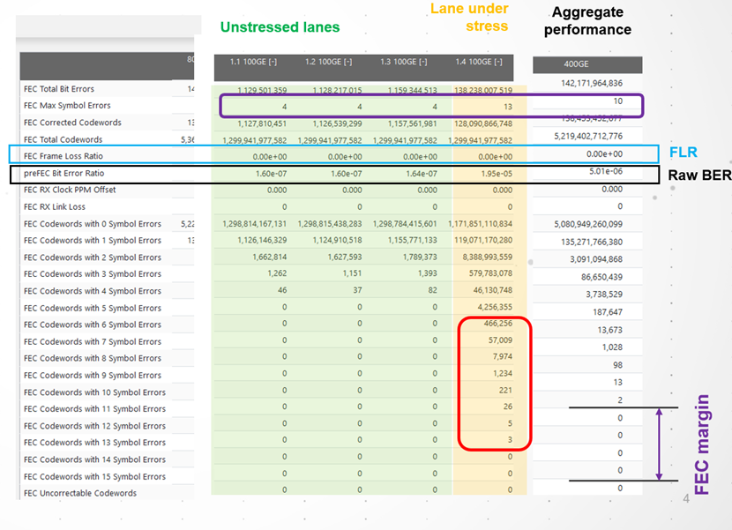Viewport: 732px width, 530px height.
Task: Click the value 4,256,355
Action: (495, 307)
